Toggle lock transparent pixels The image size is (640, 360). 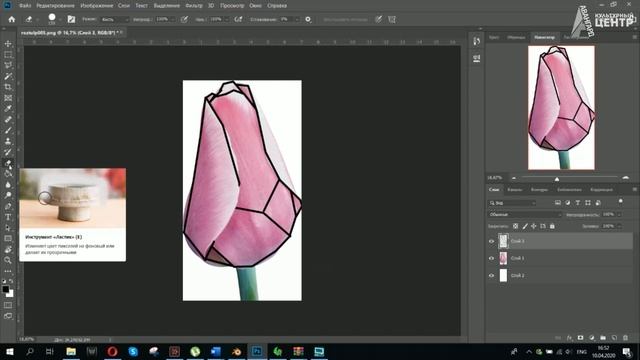pos(516,226)
